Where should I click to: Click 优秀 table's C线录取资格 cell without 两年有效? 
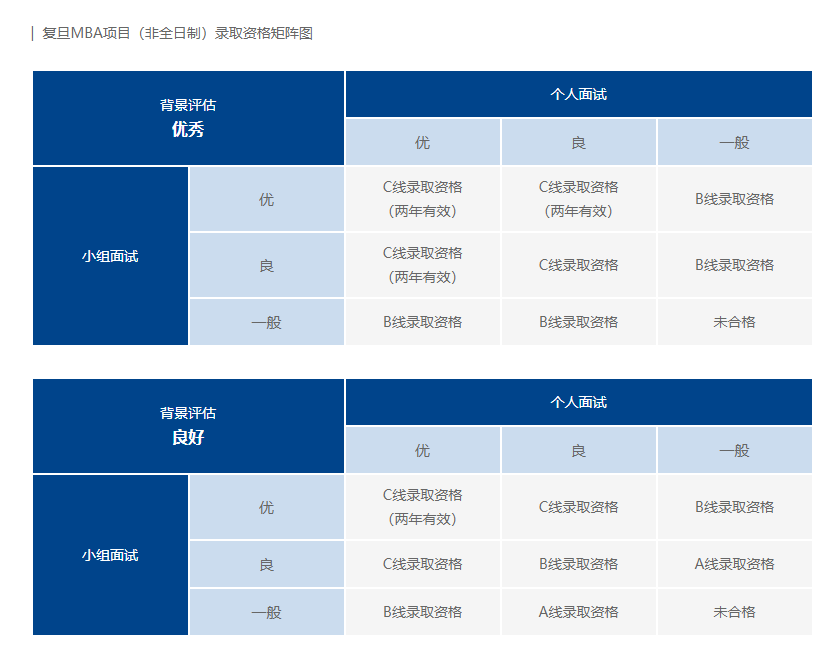[578, 265]
